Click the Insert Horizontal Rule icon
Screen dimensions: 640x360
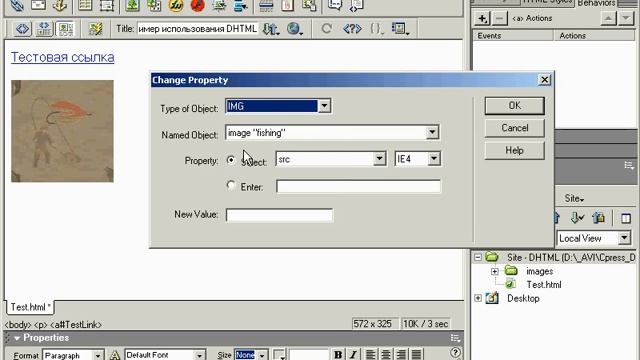click(x=266, y=5)
